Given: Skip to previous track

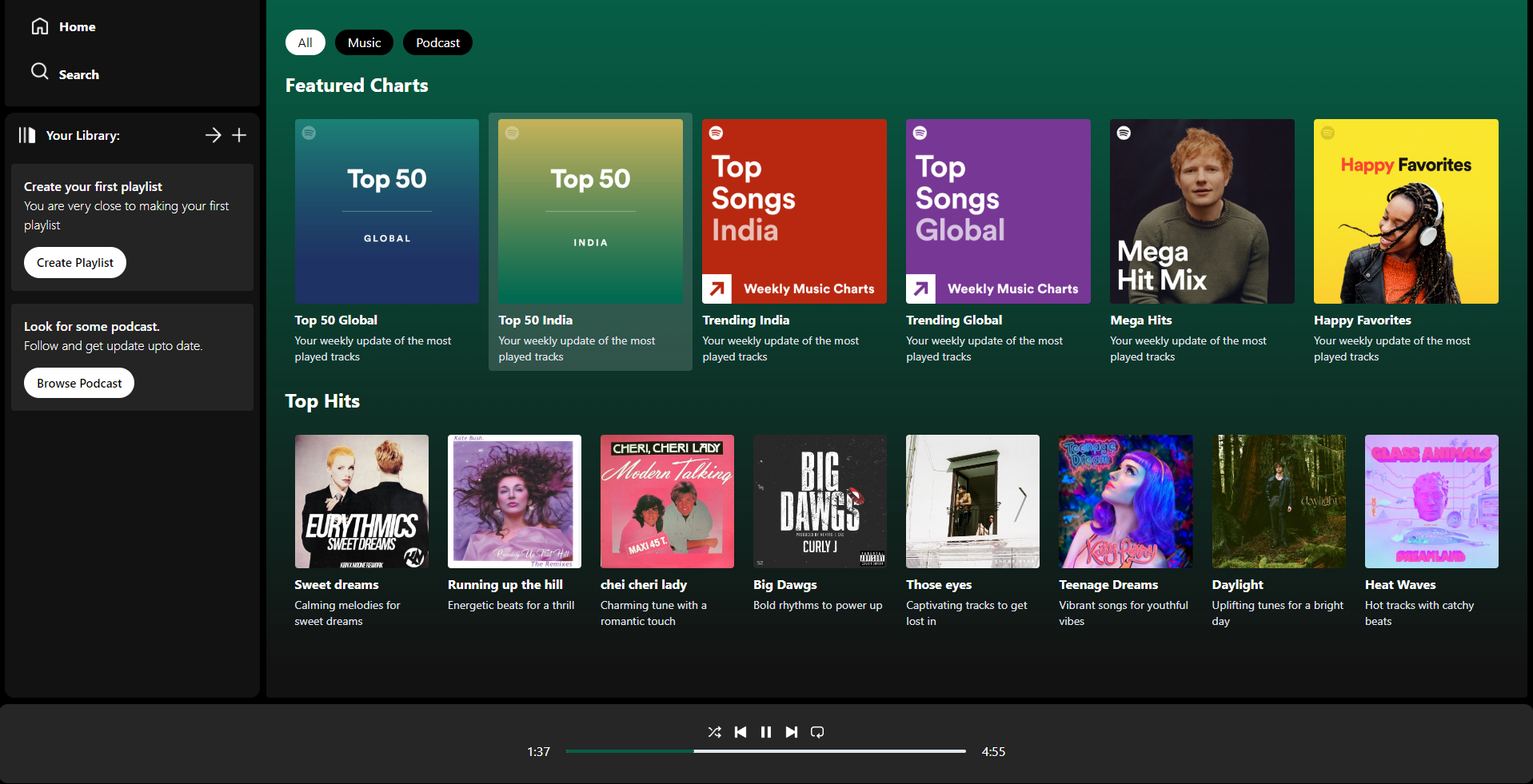Looking at the screenshot, I should pos(741,732).
